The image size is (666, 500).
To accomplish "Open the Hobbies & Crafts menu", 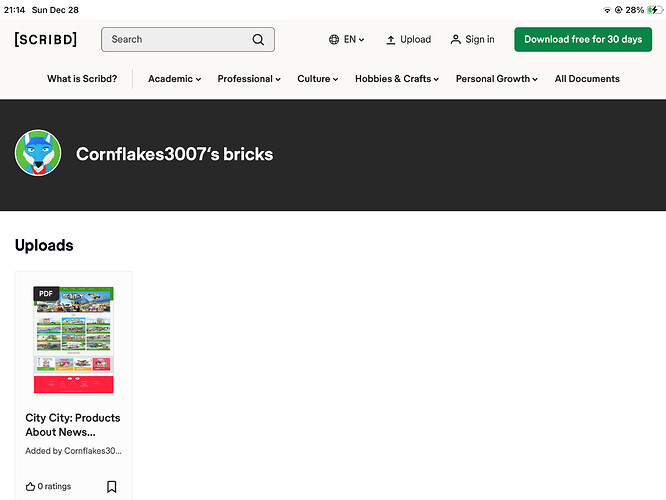I will click(x=396, y=79).
